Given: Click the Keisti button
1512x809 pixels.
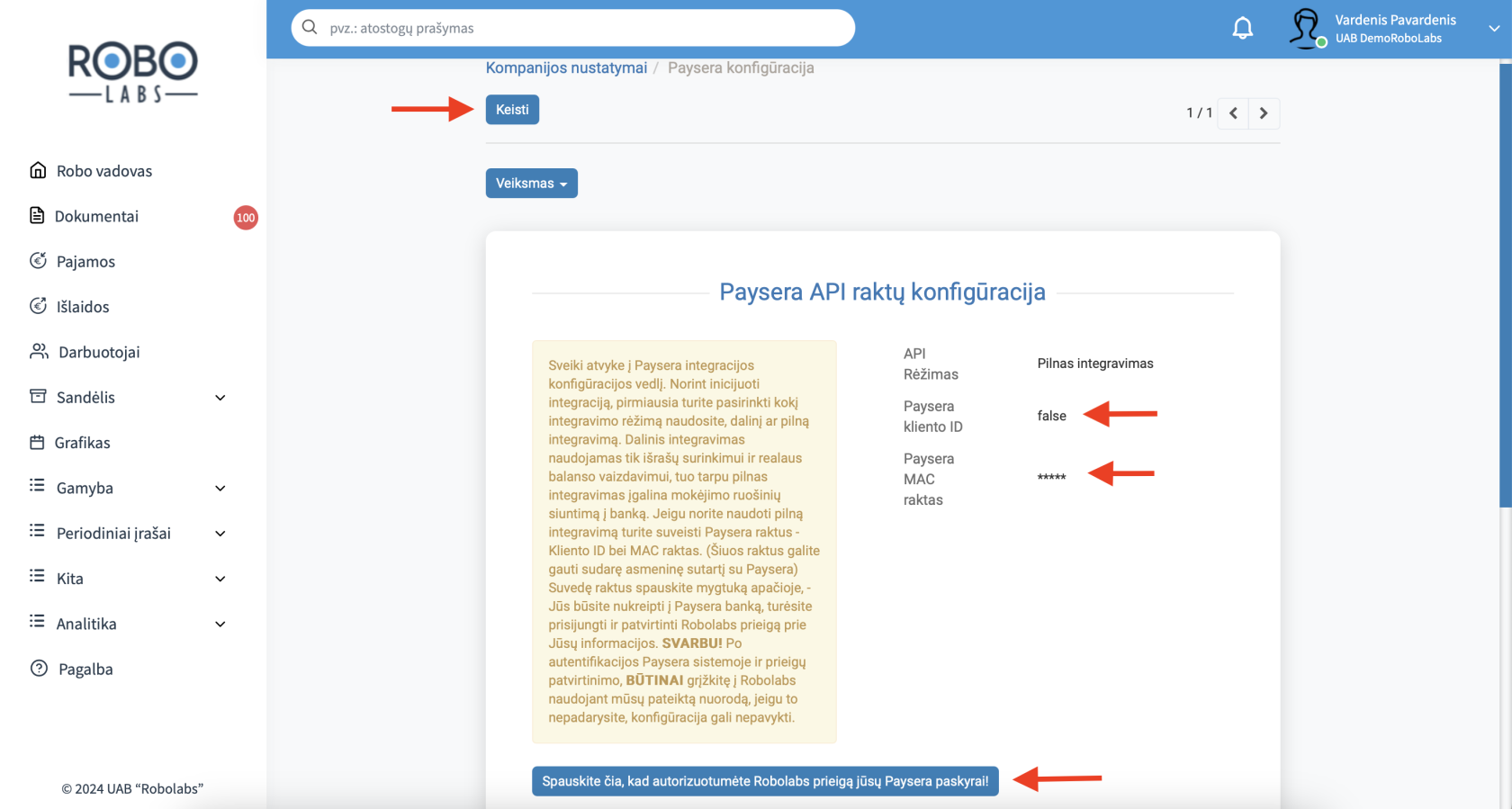Looking at the screenshot, I should (512, 110).
